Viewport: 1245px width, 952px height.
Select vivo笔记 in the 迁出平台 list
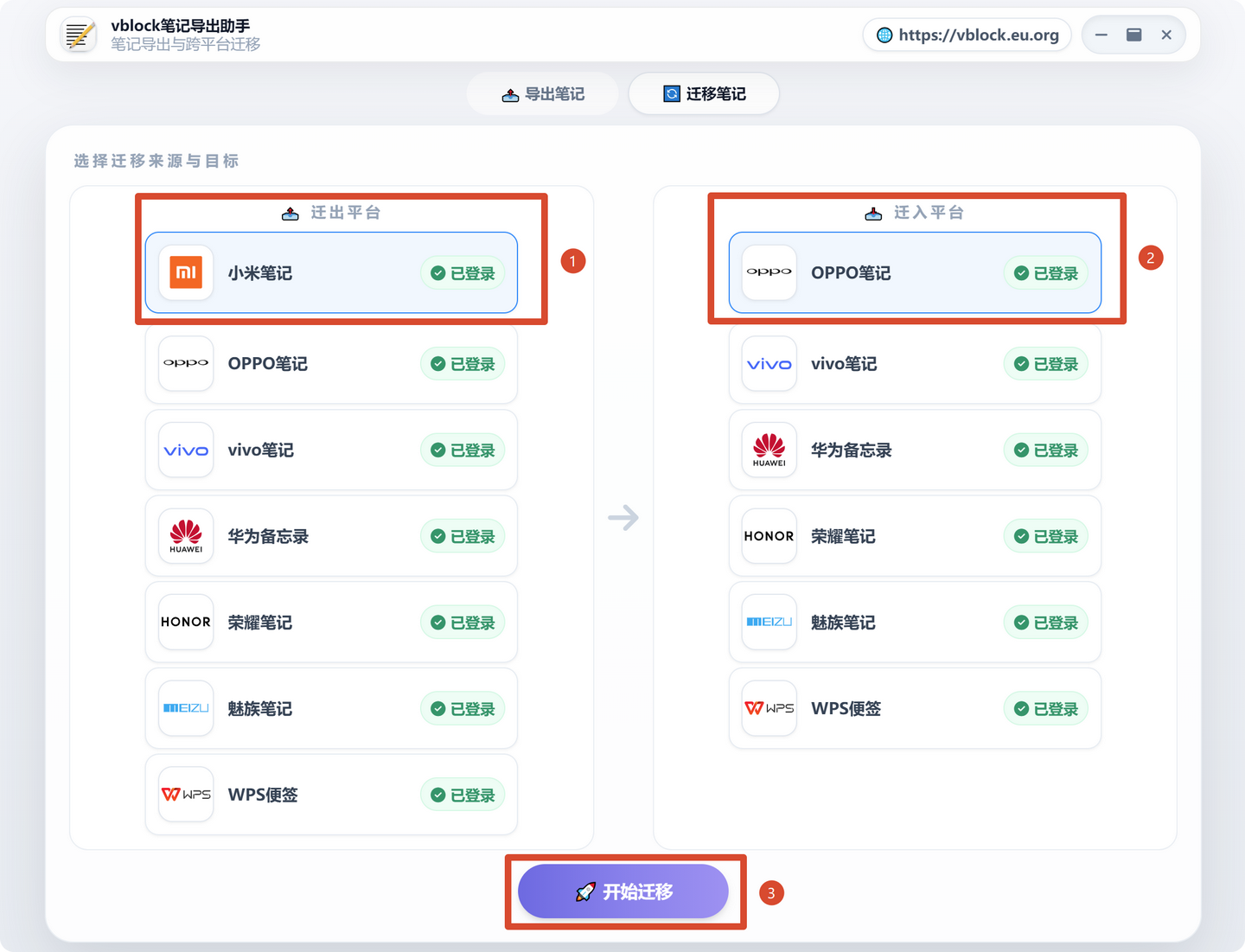[331, 450]
